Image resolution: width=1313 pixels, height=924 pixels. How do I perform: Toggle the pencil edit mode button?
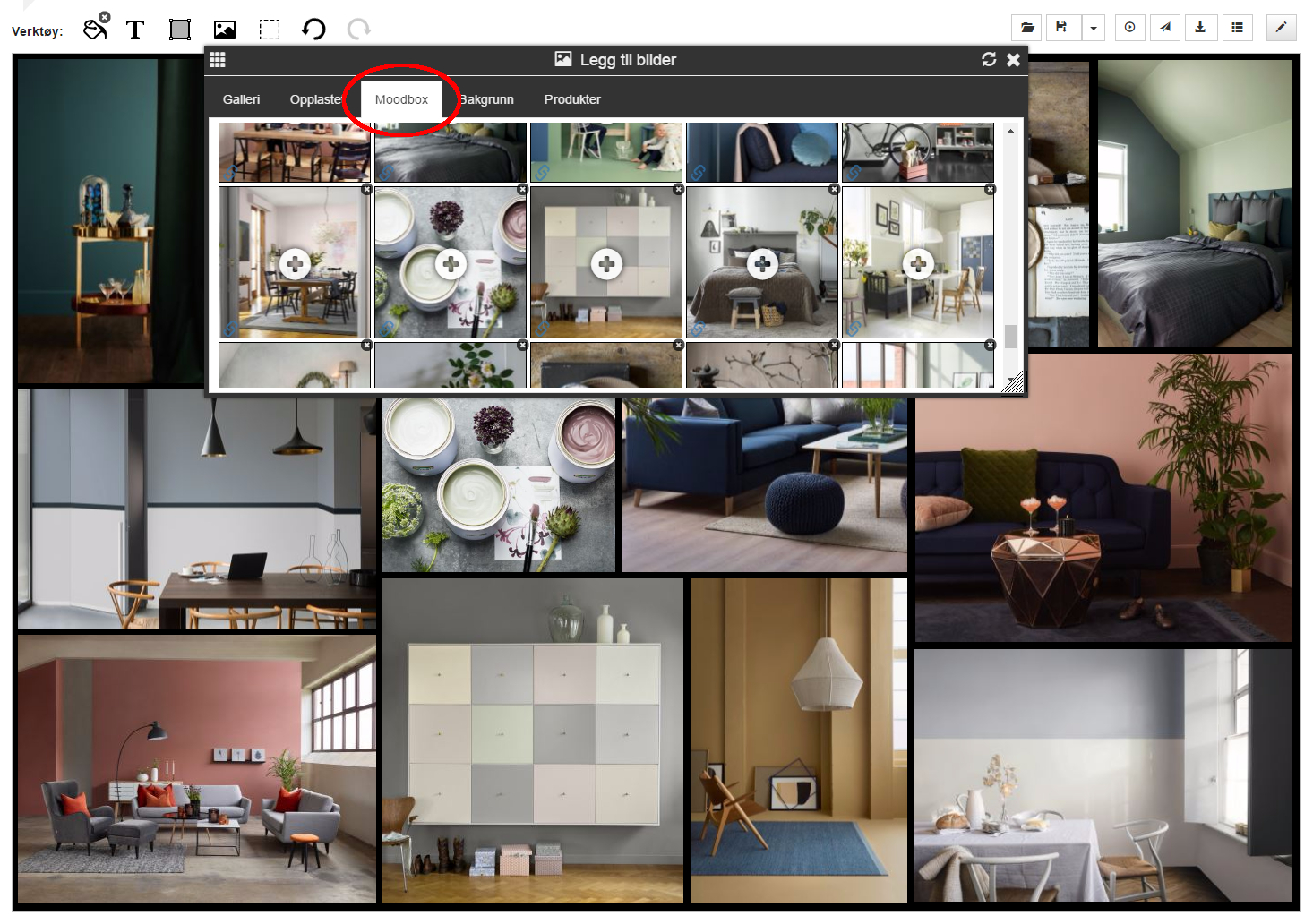1281,28
